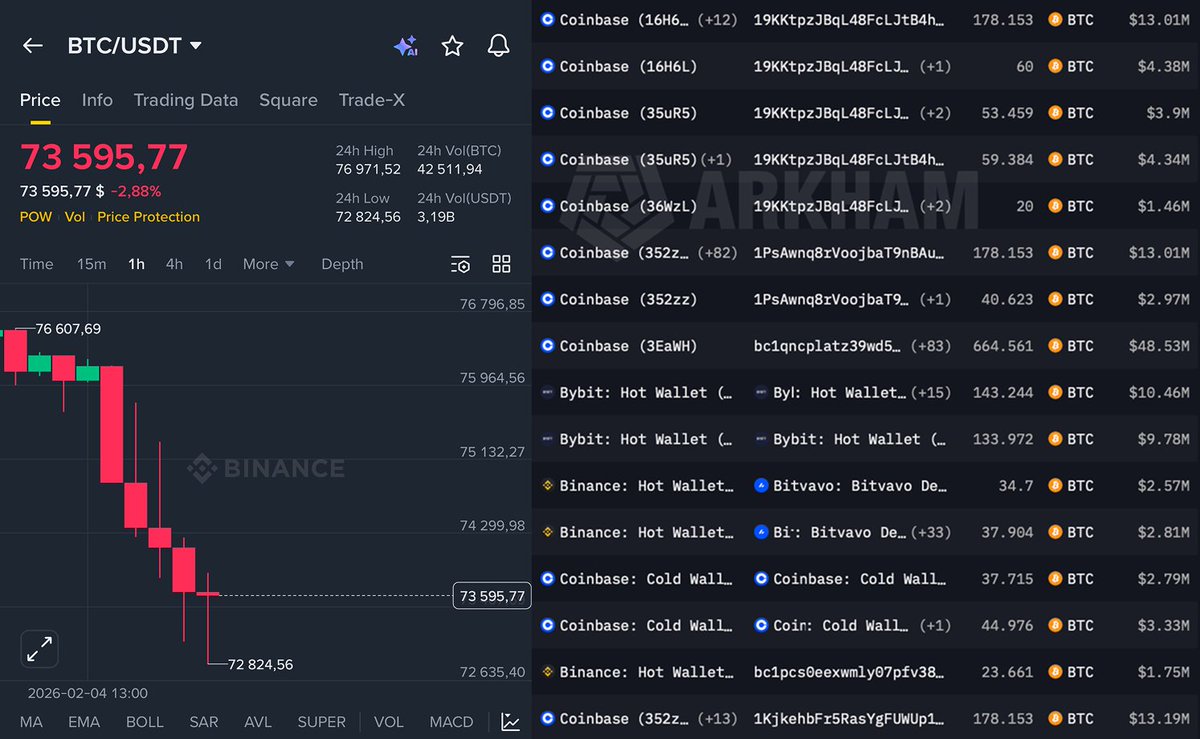Open indicator chart icon after MACD
The width and height of the screenshot is (1200, 739).
[x=510, y=722]
